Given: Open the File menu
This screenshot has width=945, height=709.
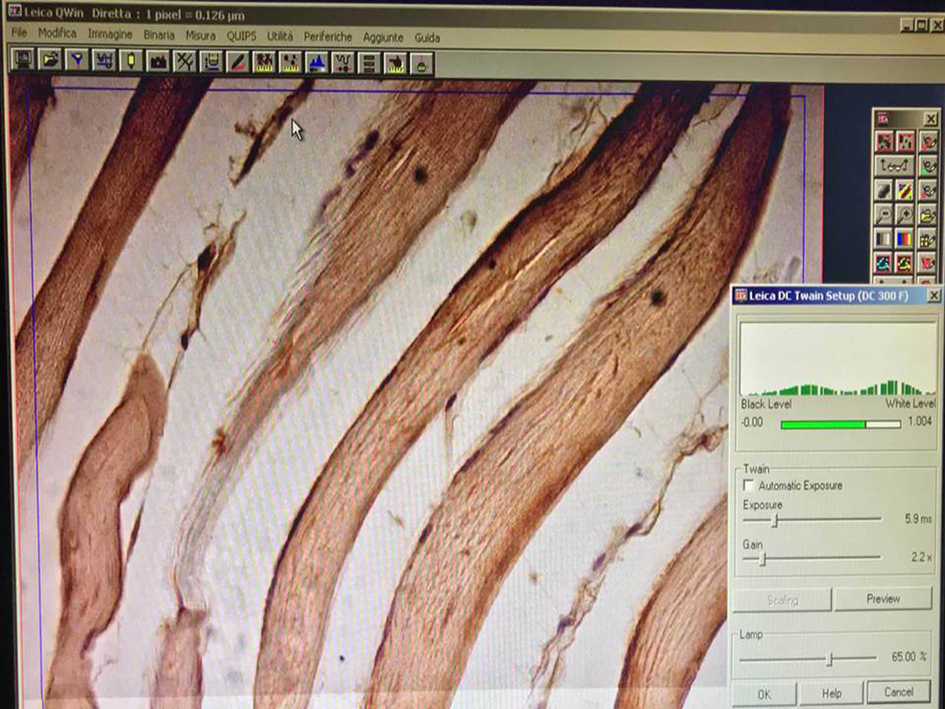Looking at the screenshot, I should [19, 32].
